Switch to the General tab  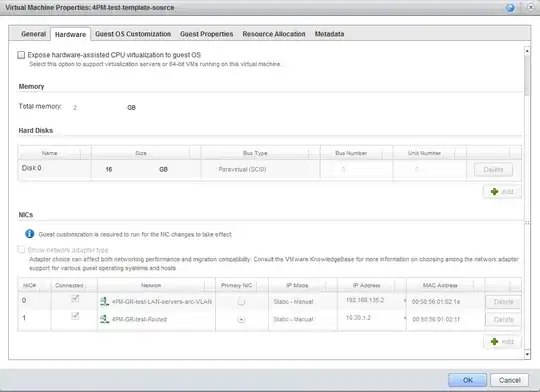point(33,34)
